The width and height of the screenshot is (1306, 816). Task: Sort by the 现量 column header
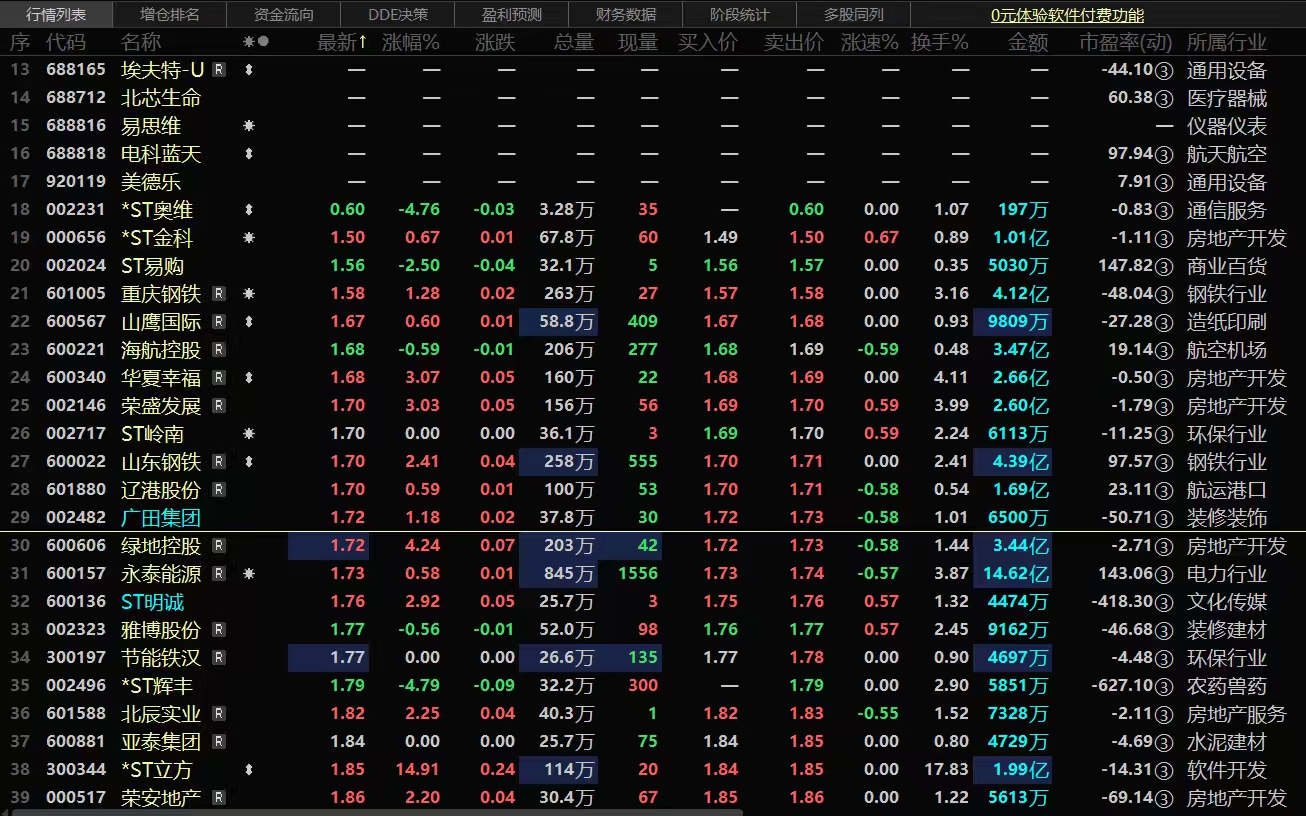638,42
